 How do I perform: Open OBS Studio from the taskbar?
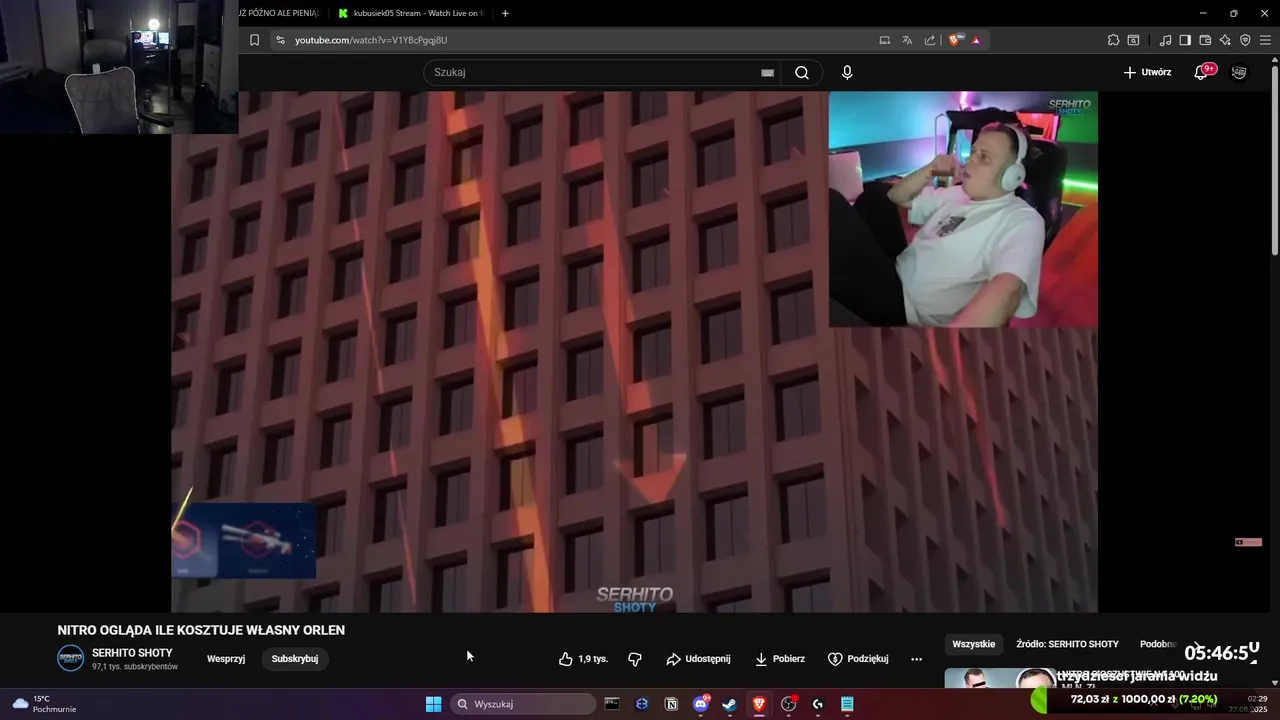tap(788, 704)
